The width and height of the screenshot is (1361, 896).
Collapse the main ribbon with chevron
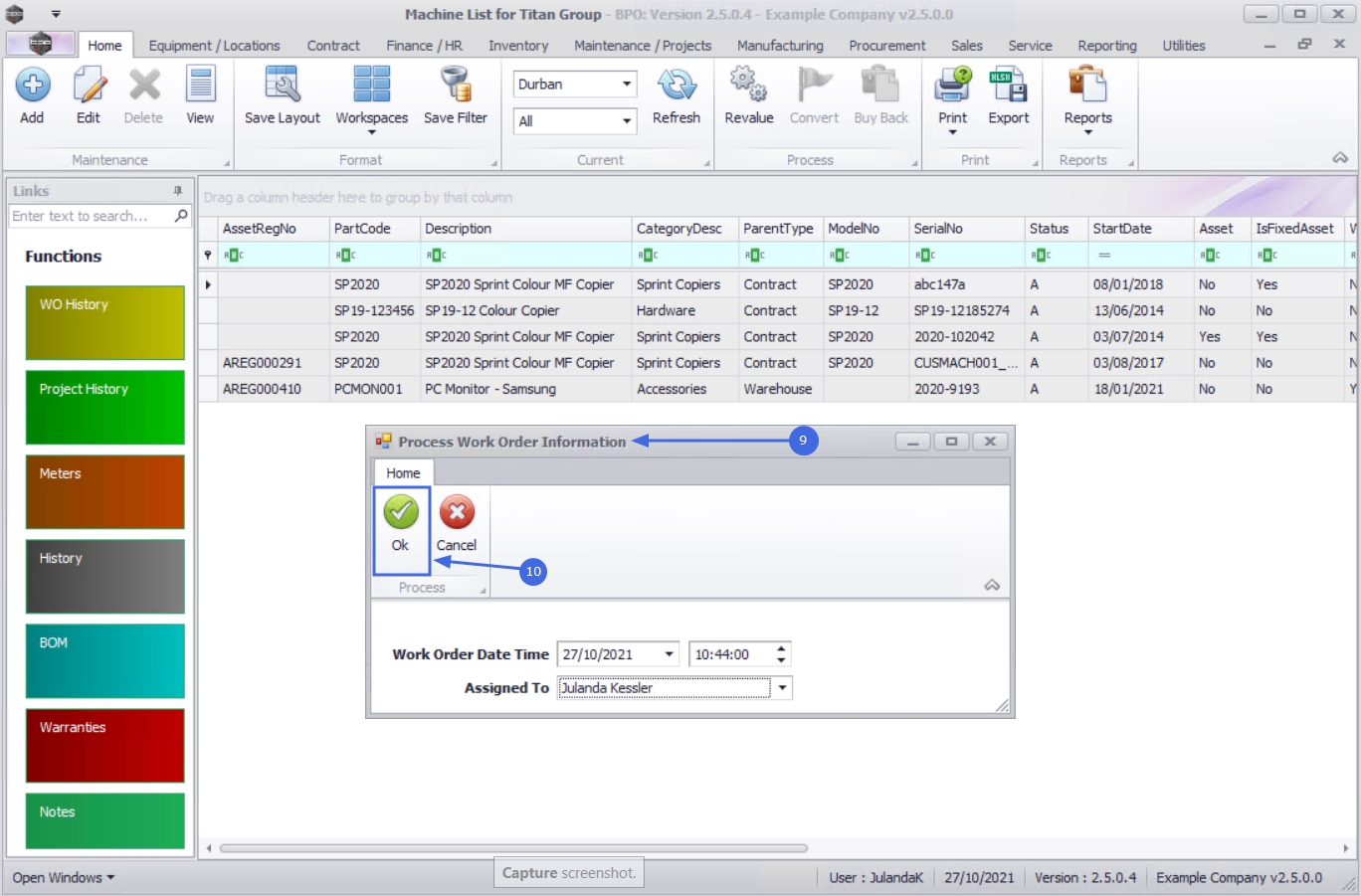1340,158
